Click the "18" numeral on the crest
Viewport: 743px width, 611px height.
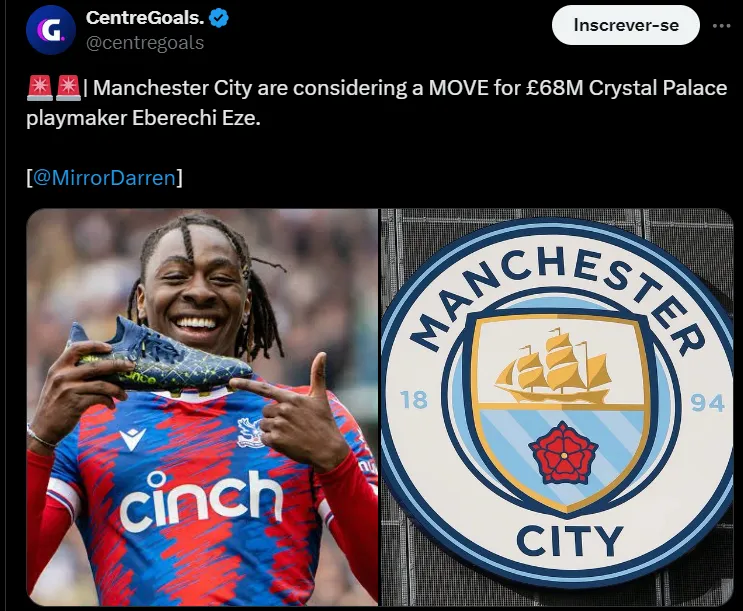[x=414, y=400]
